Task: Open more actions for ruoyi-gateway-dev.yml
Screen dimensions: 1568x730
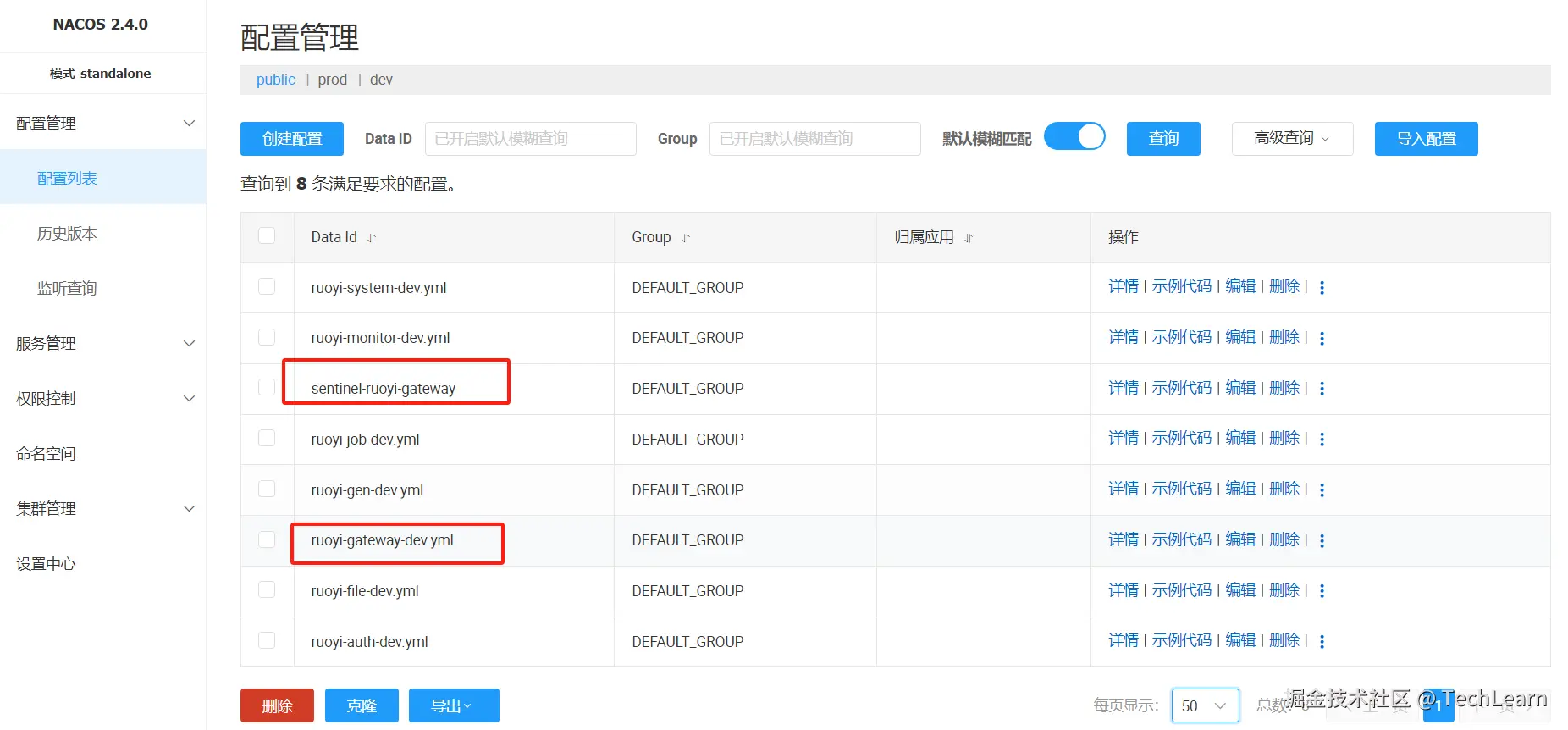Action: point(1322,540)
